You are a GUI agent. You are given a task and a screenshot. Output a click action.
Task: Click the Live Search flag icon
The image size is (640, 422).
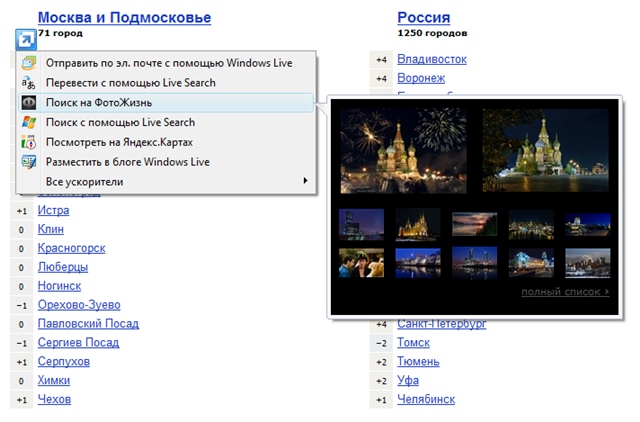click(29, 122)
